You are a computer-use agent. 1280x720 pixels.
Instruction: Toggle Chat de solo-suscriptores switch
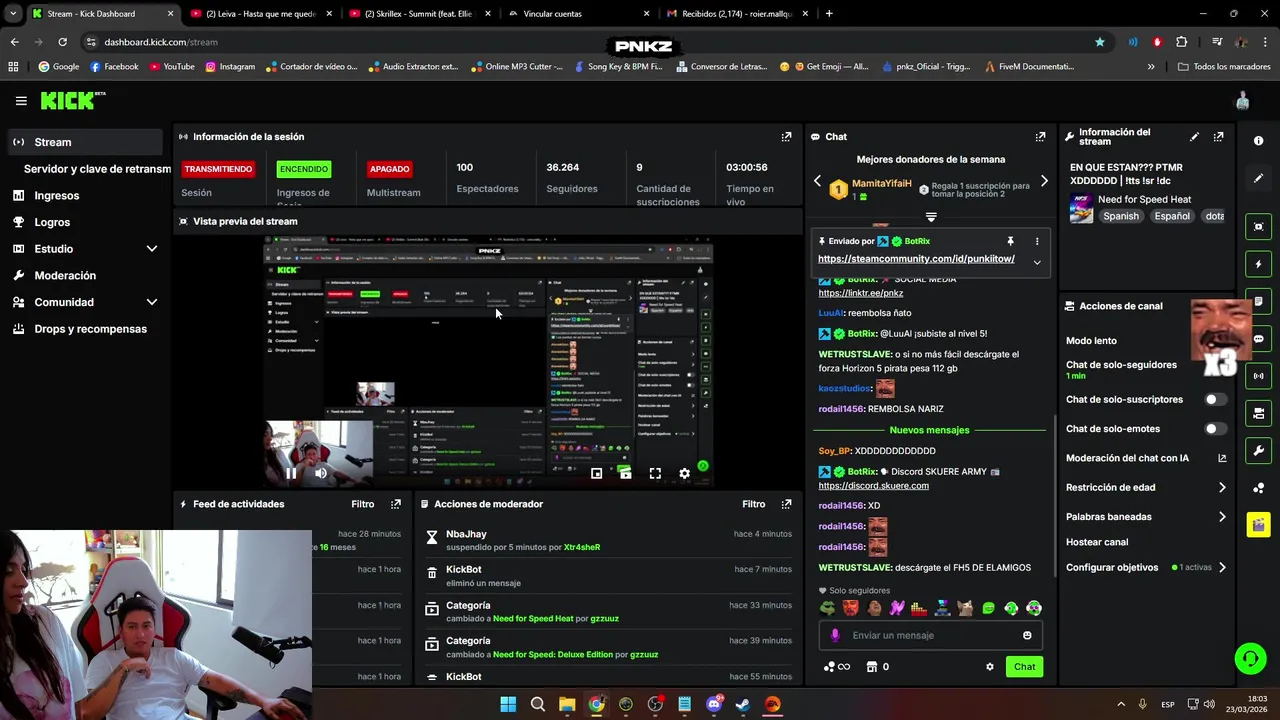1215,400
